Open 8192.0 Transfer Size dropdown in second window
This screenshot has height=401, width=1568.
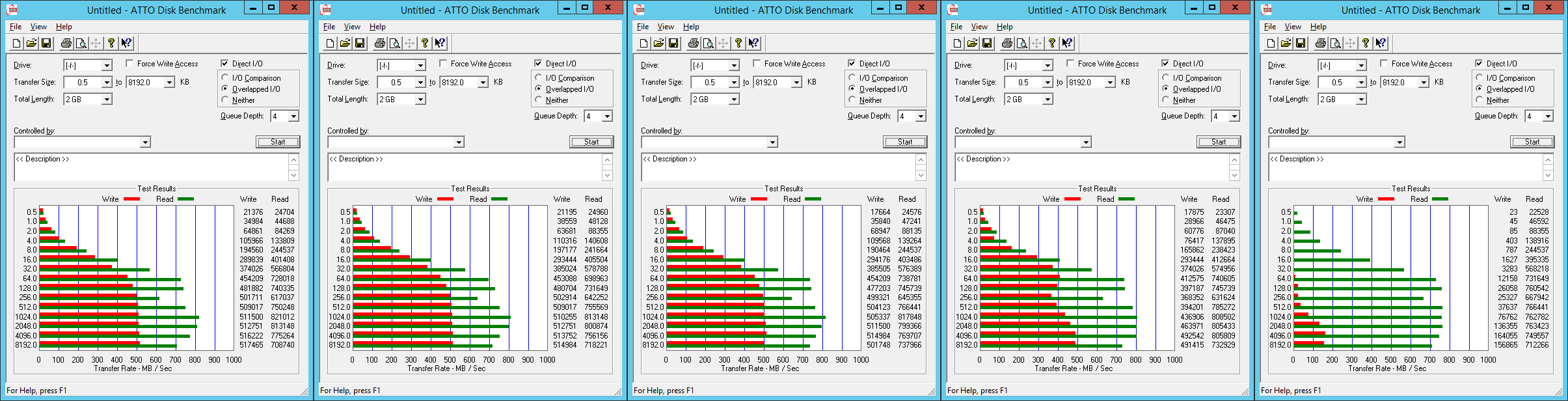point(483,82)
